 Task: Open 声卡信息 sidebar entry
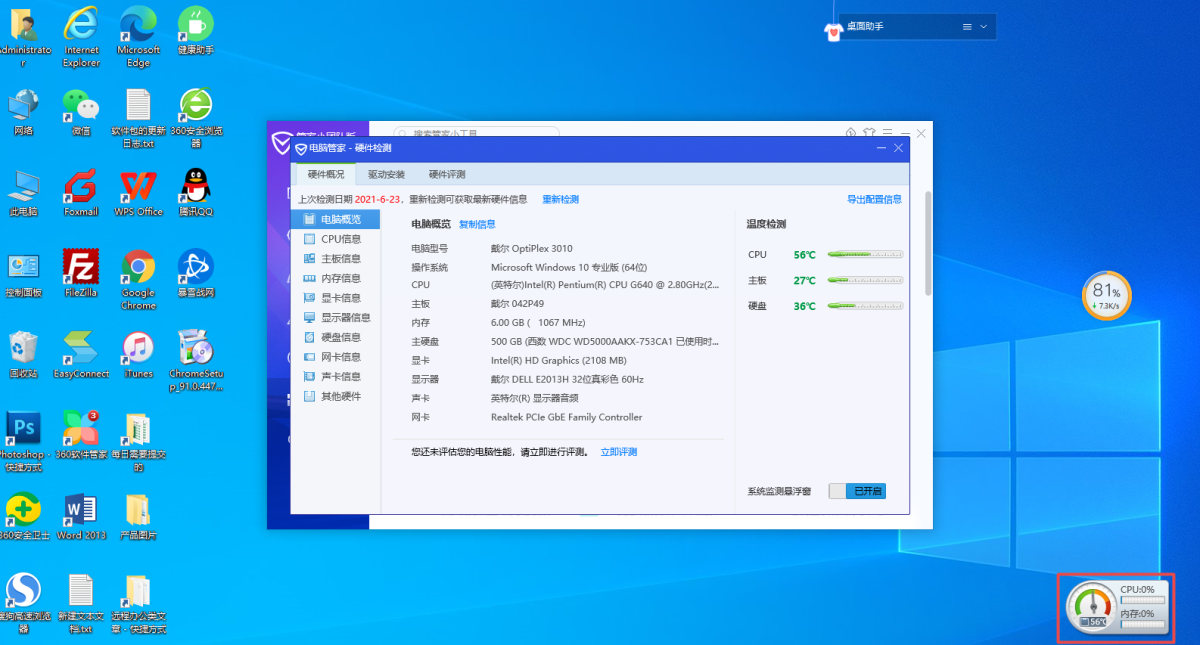pyautogui.click(x=338, y=377)
